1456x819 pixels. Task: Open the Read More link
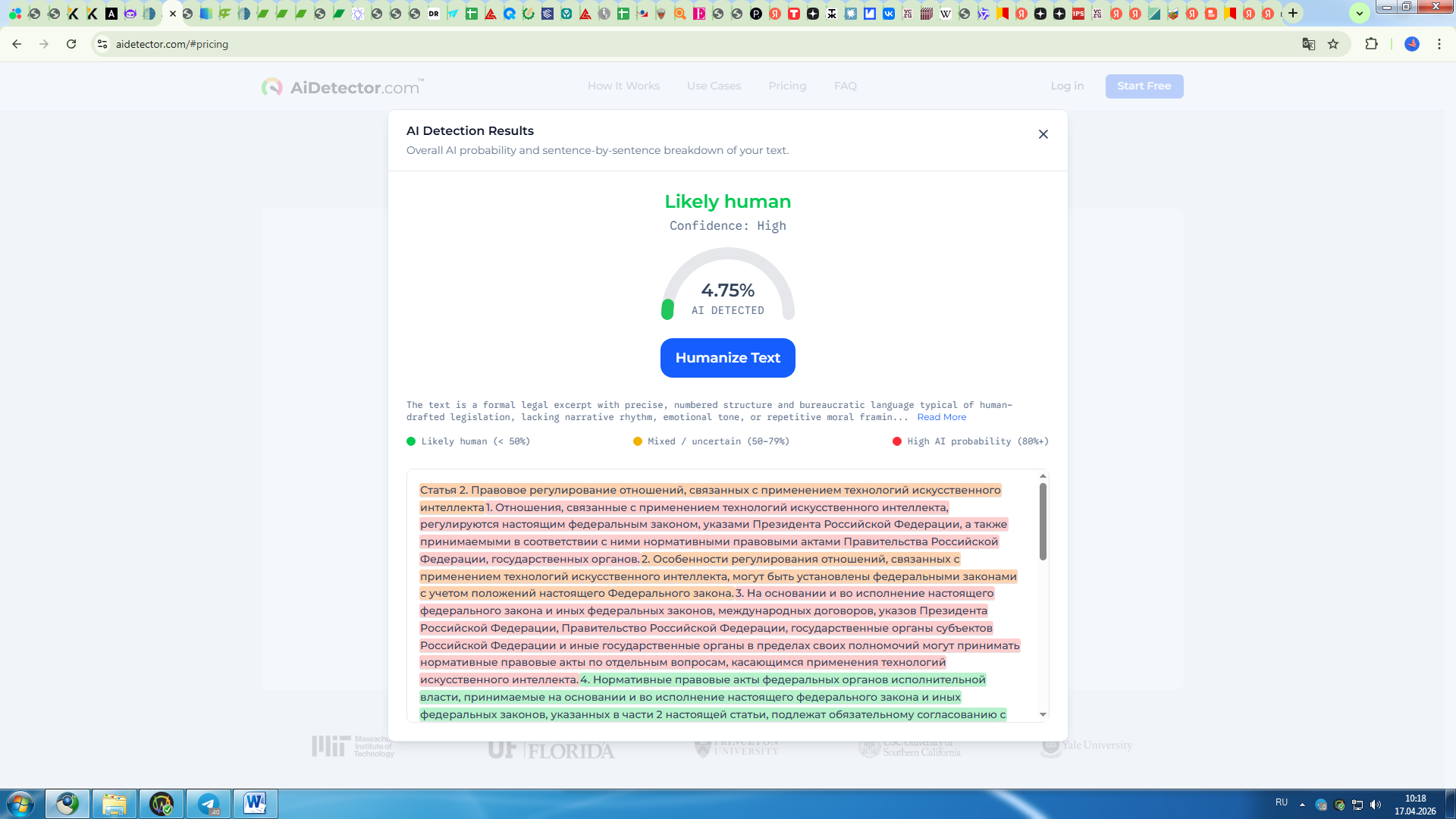point(941,417)
